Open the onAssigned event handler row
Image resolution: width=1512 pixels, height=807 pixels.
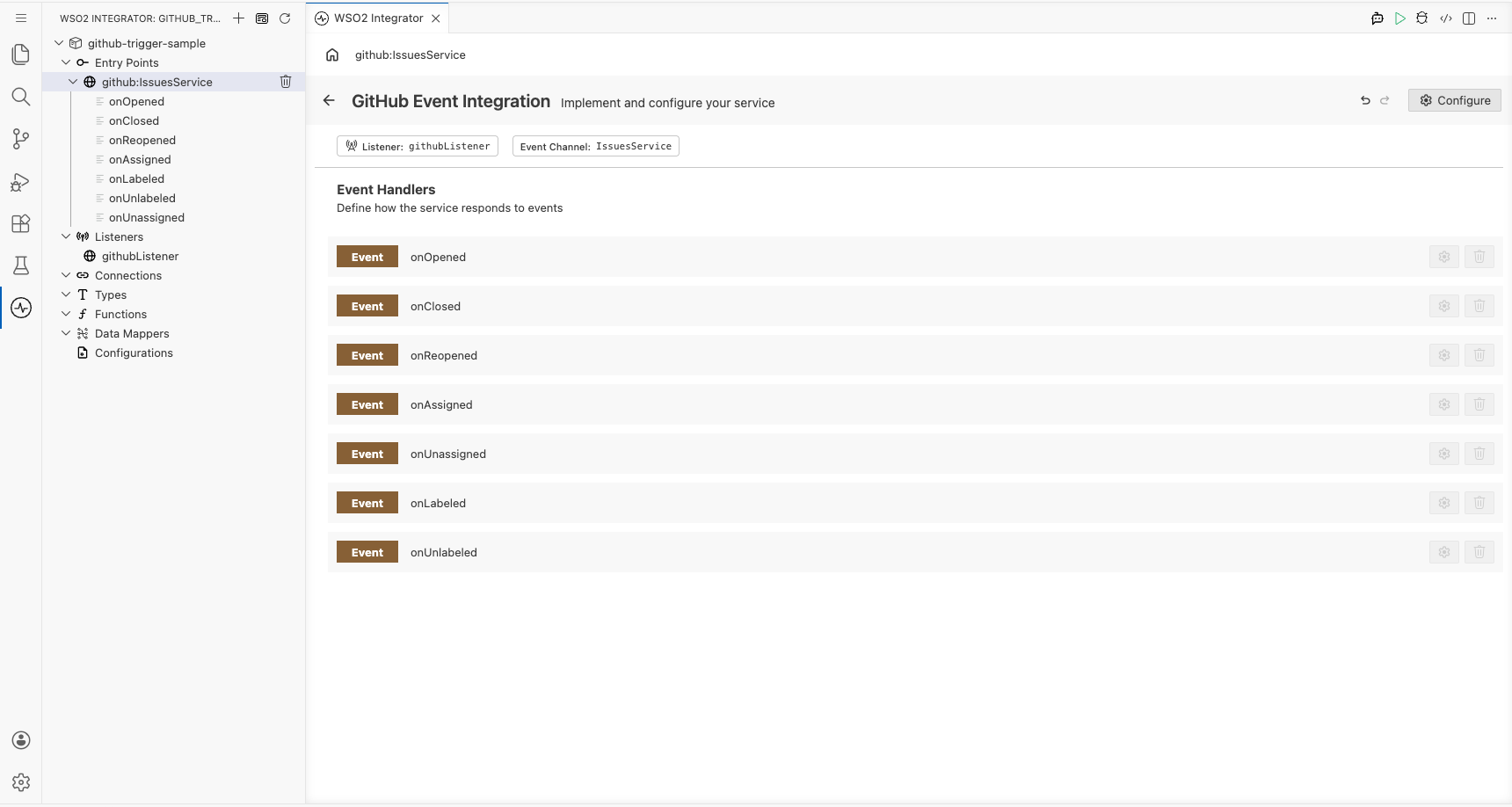(915, 404)
